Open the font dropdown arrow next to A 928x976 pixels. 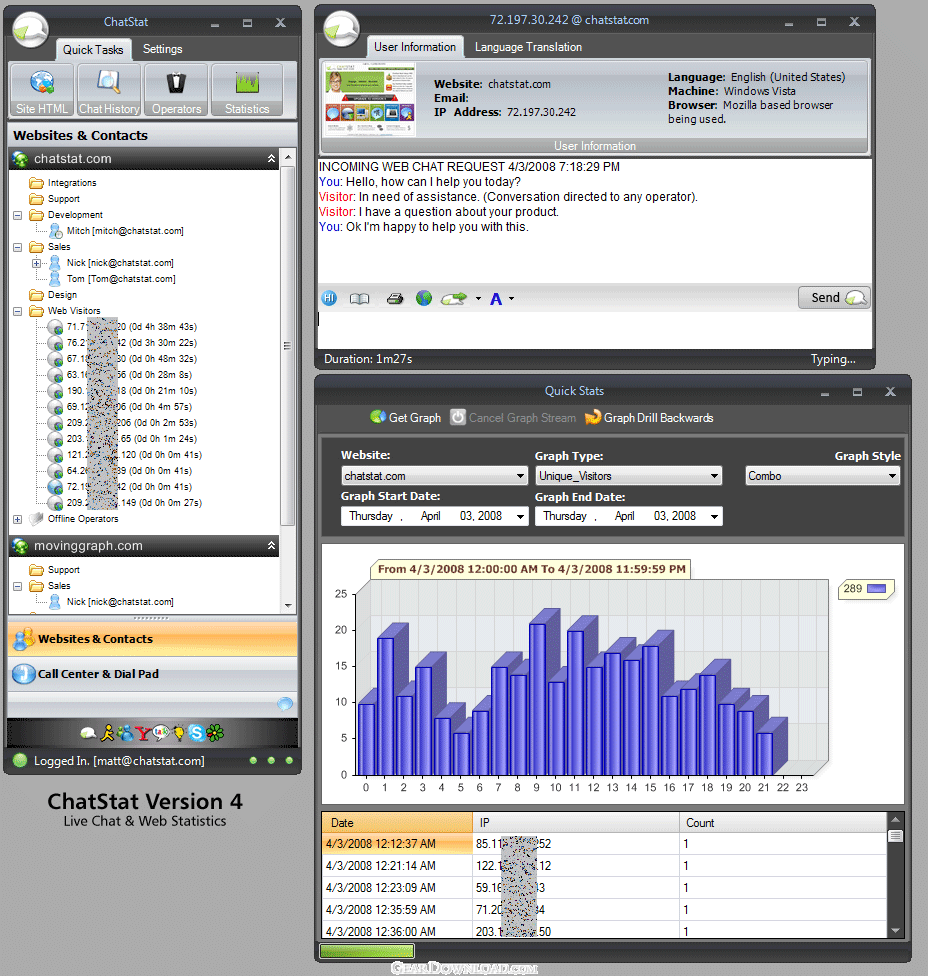(x=511, y=299)
